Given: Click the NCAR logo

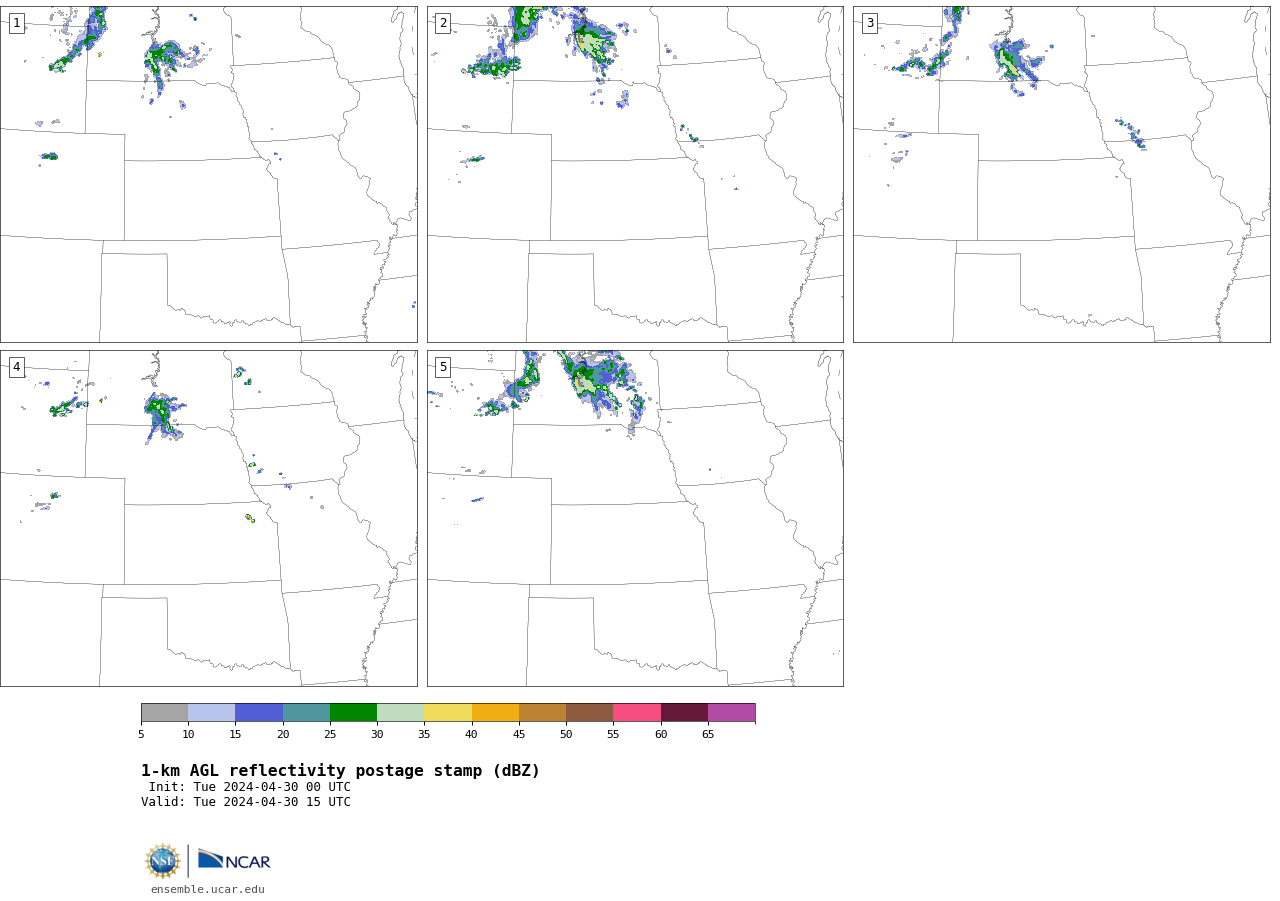Looking at the screenshot, I should tap(234, 860).
